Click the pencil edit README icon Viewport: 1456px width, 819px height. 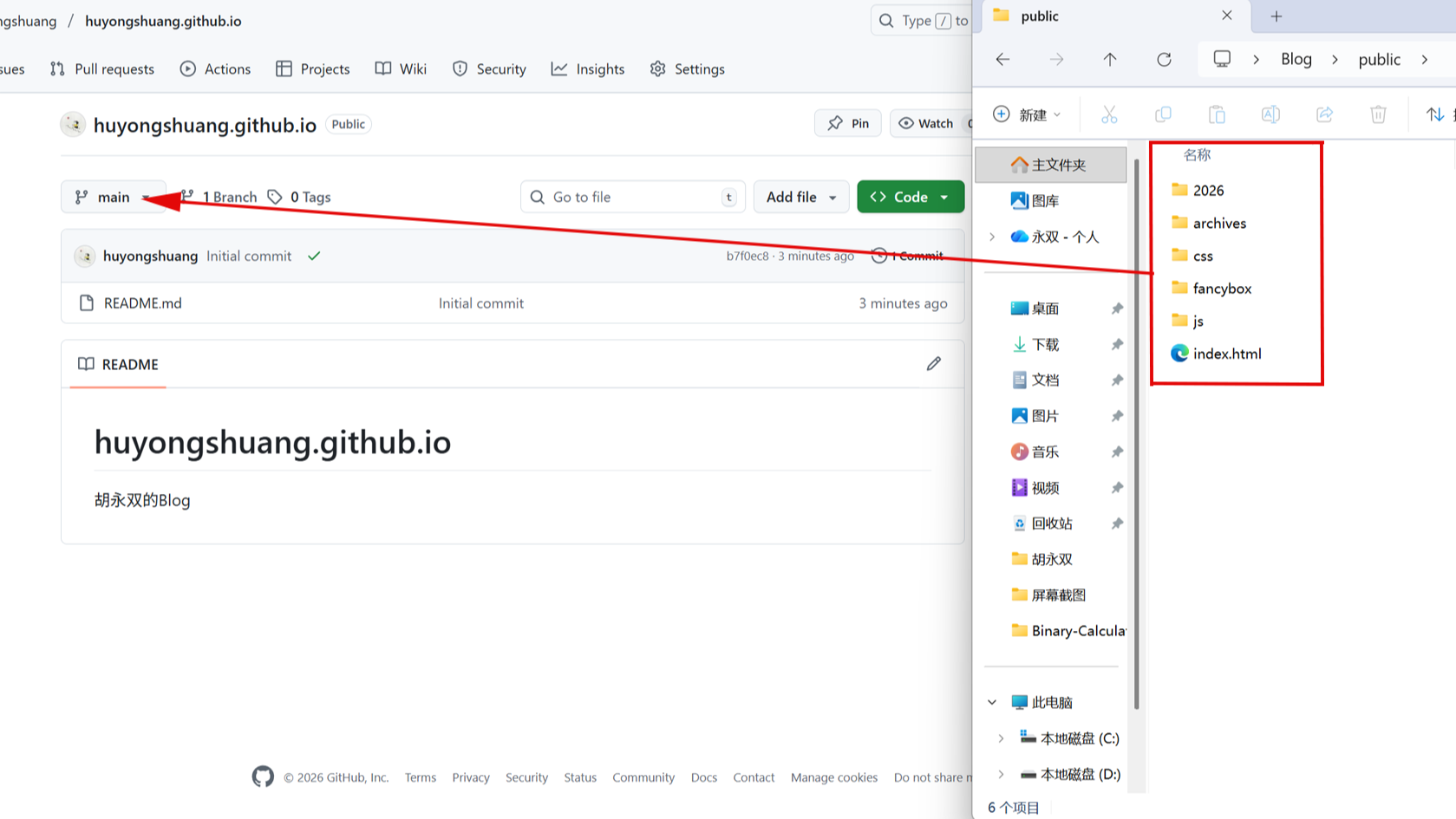click(933, 364)
